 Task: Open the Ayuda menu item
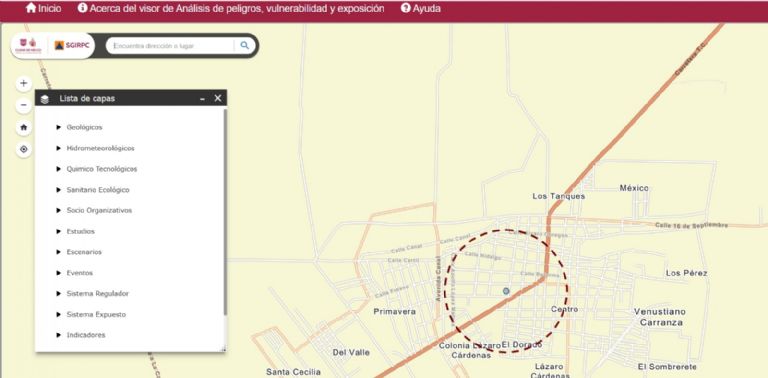[421, 8]
